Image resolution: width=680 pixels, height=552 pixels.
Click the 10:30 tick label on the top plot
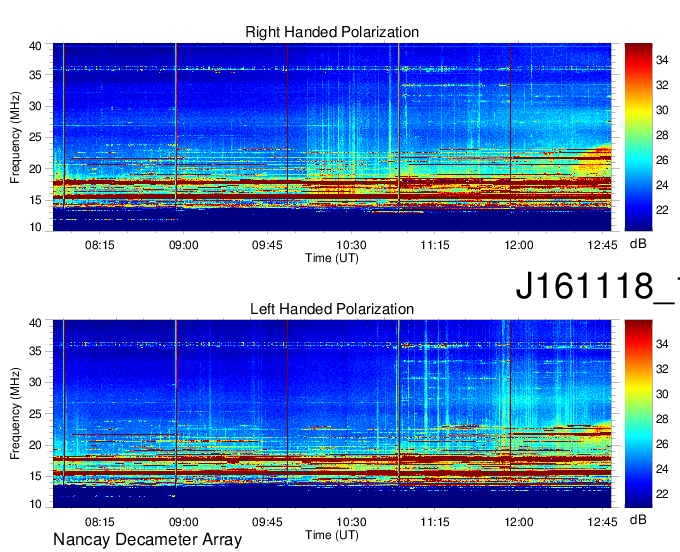(351, 245)
